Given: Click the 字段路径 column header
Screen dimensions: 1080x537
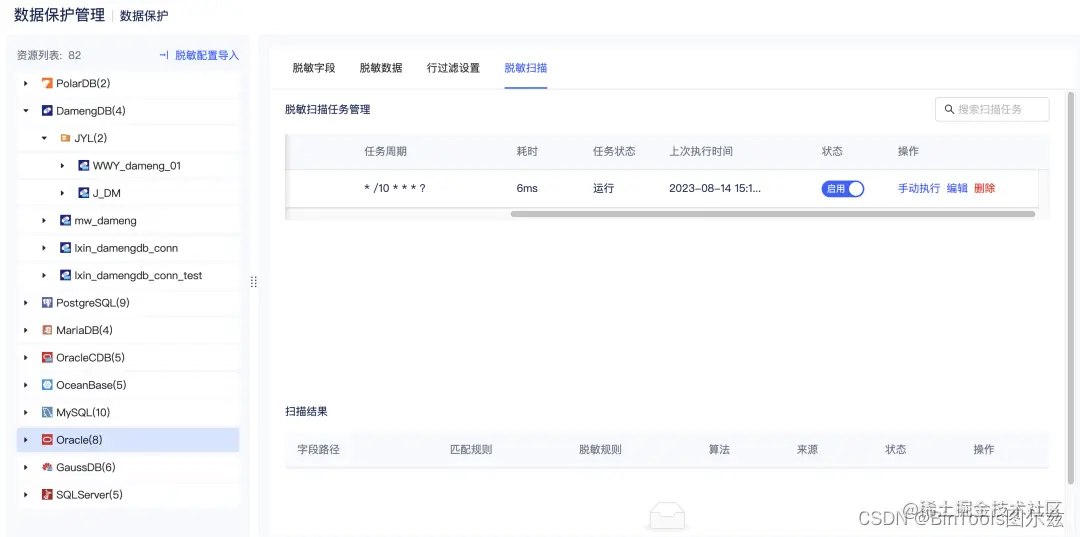Looking at the screenshot, I should pyautogui.click(x=318, y=450).
